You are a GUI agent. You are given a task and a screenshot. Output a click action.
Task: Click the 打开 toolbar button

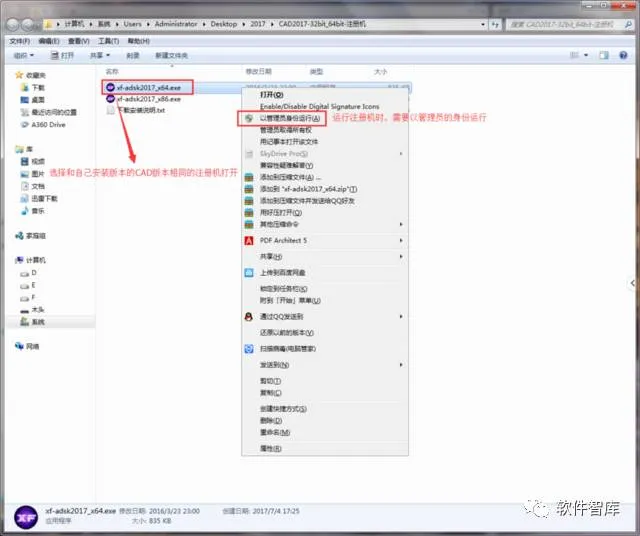tap(62, 55)
